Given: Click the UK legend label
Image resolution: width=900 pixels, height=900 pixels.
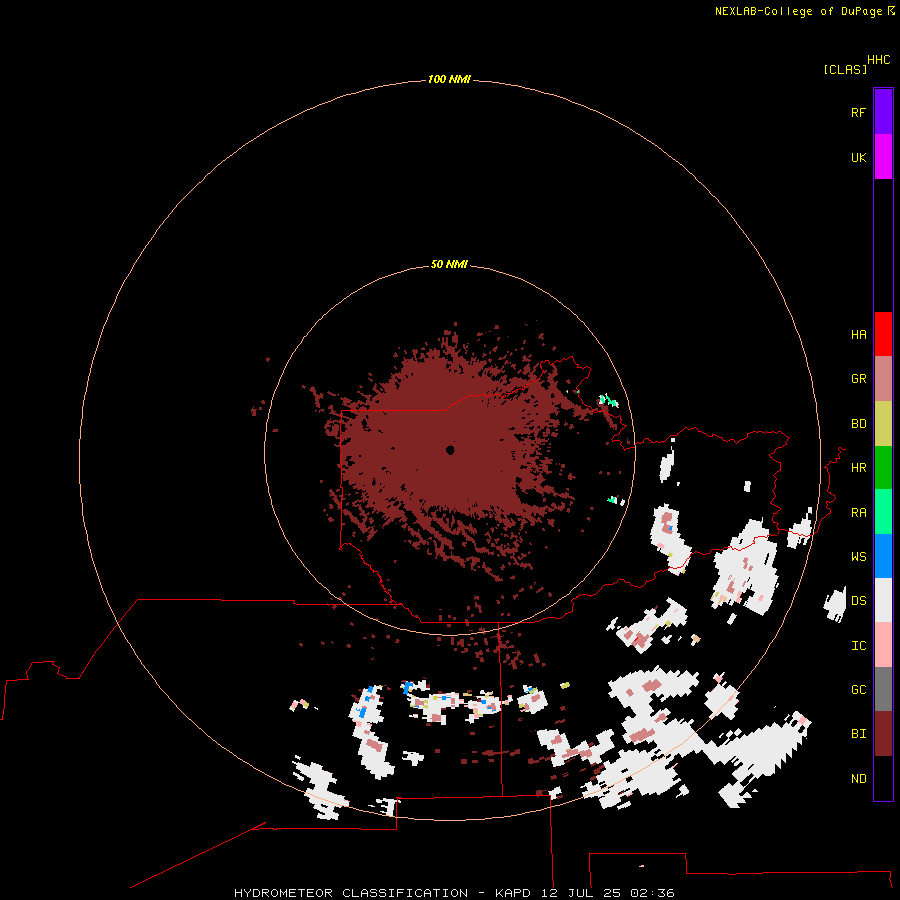Looking at the screenshot, I should tap(858, 157).
